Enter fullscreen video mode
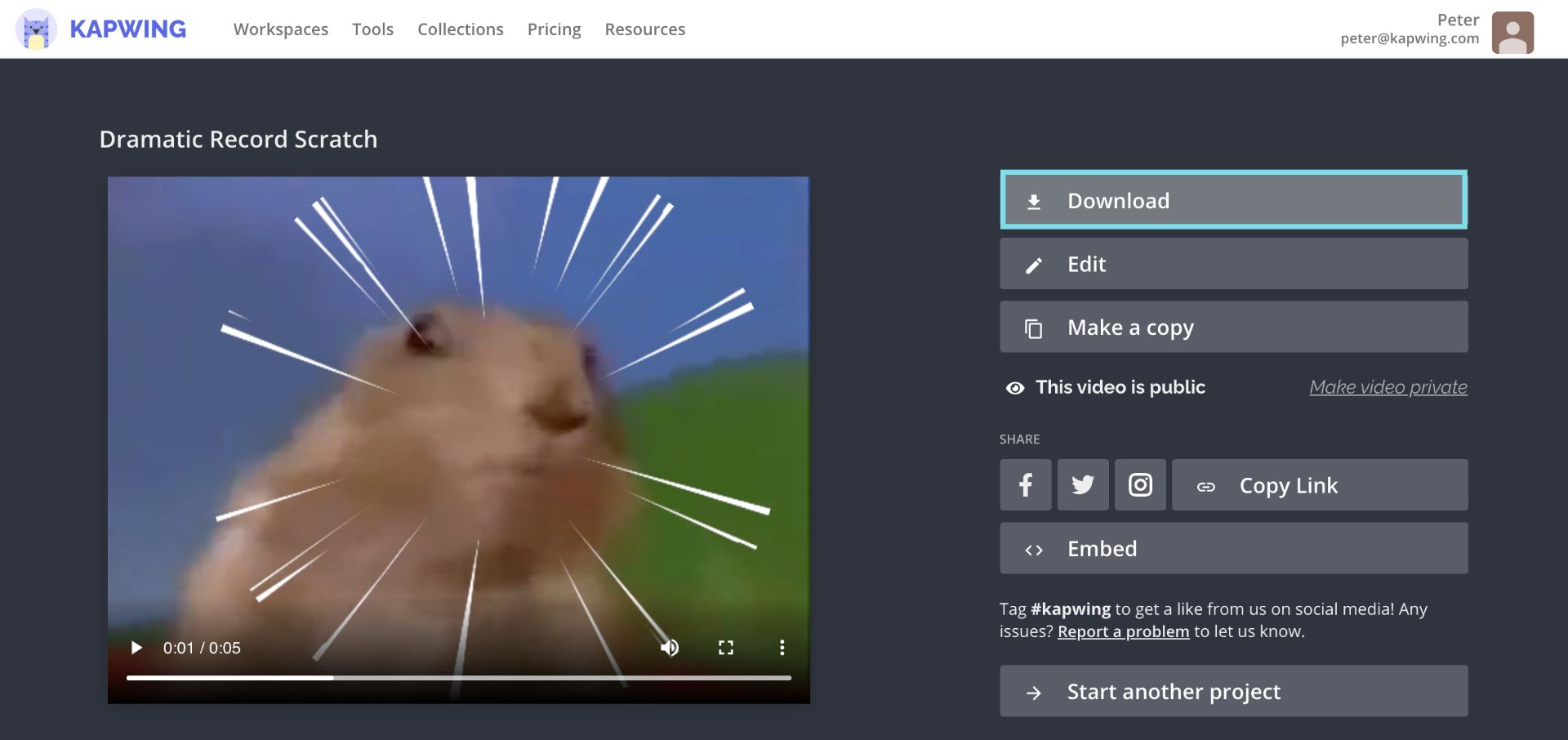The width and height of the screenshot is (1568, 740). (x=725, y=648)
